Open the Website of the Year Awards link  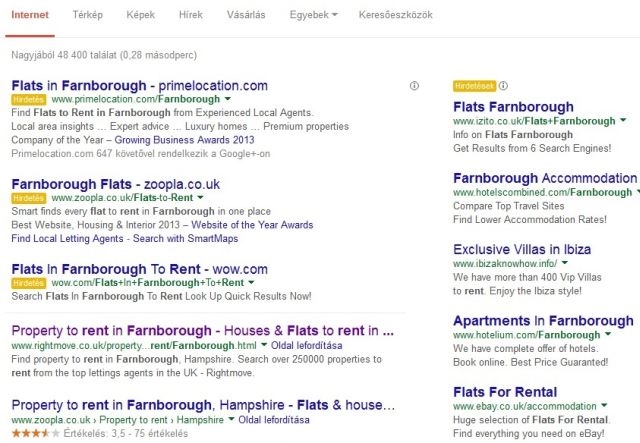[252, 225]
